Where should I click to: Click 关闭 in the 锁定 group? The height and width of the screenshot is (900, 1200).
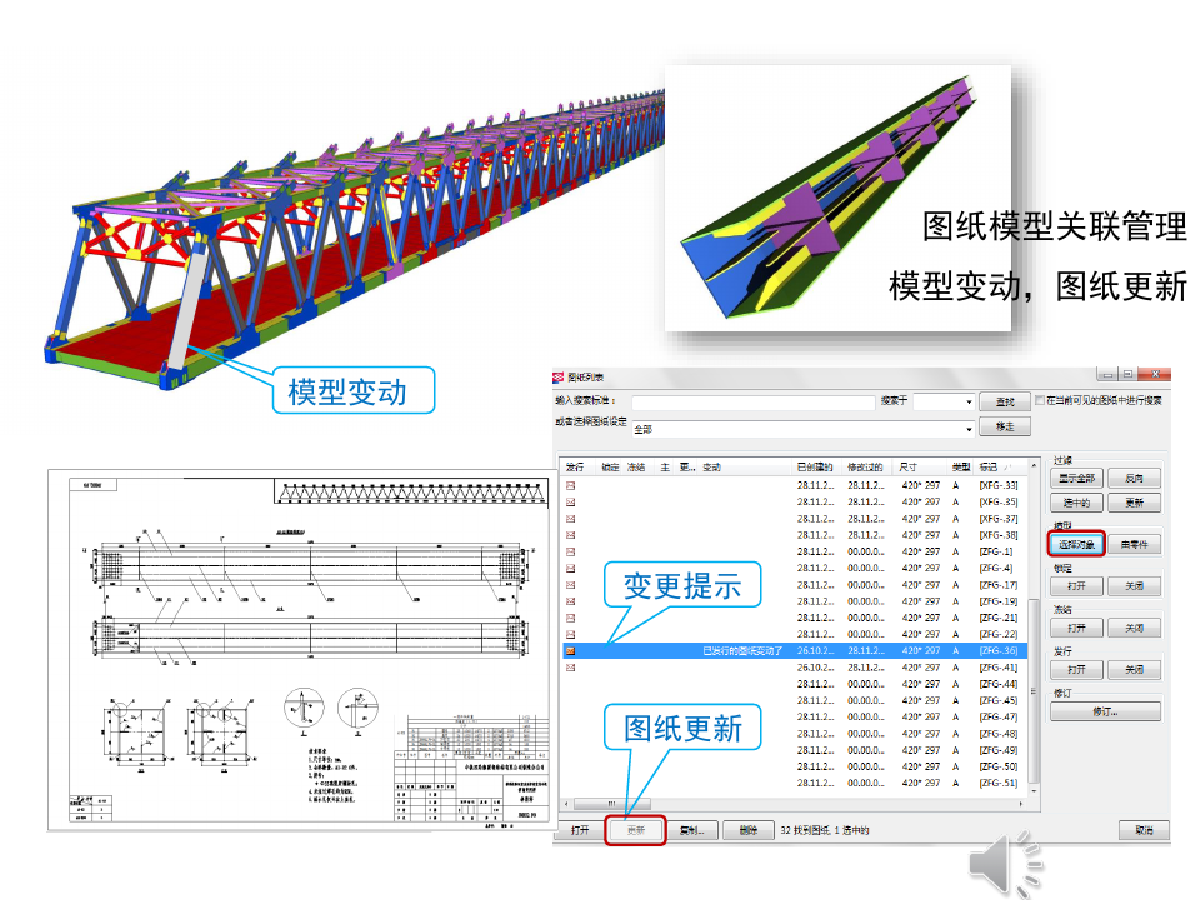click(1134, 586)
